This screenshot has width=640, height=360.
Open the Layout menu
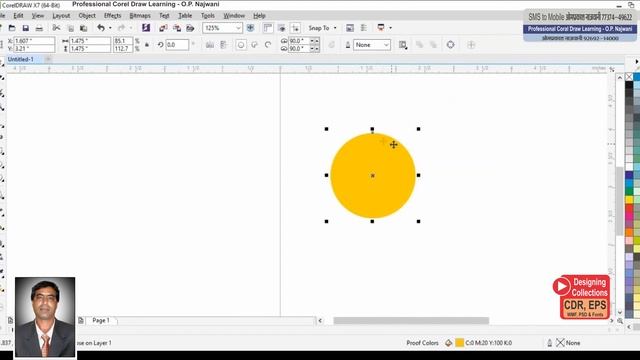61,16
